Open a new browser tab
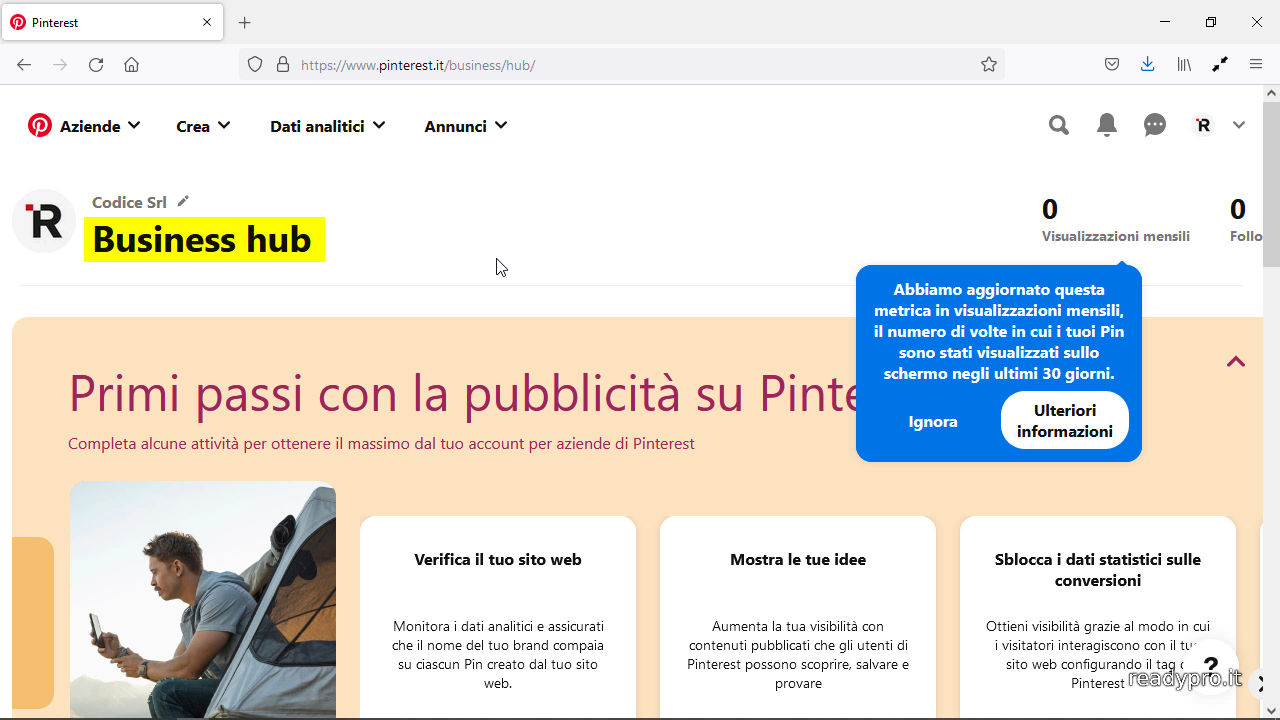The image size is (1280, 720). tap(245, 22)
